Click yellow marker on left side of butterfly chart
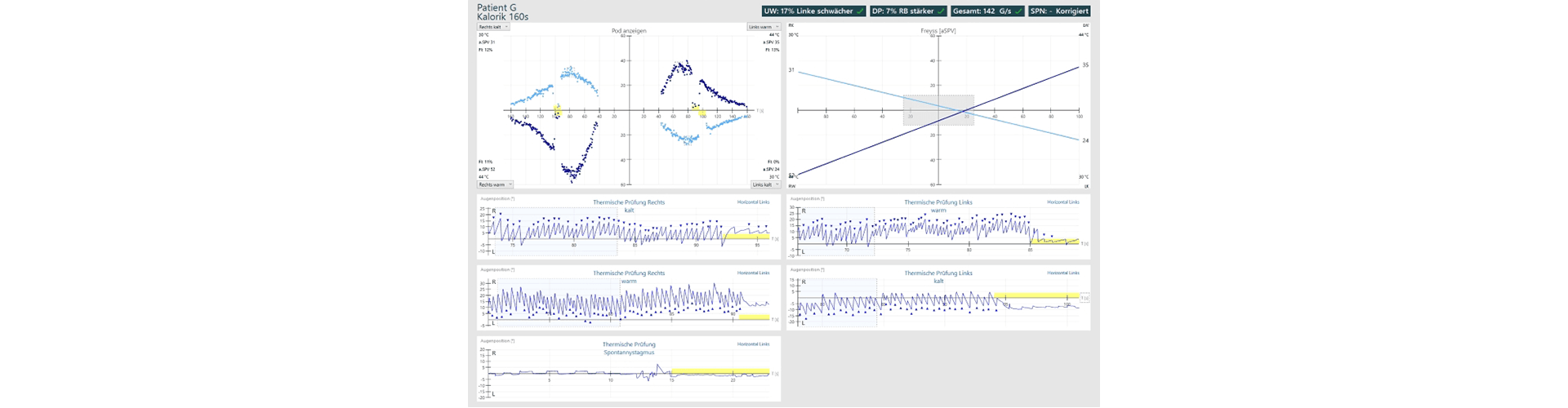This screenshot has width=1568, height=408. (x=558, y=110)
